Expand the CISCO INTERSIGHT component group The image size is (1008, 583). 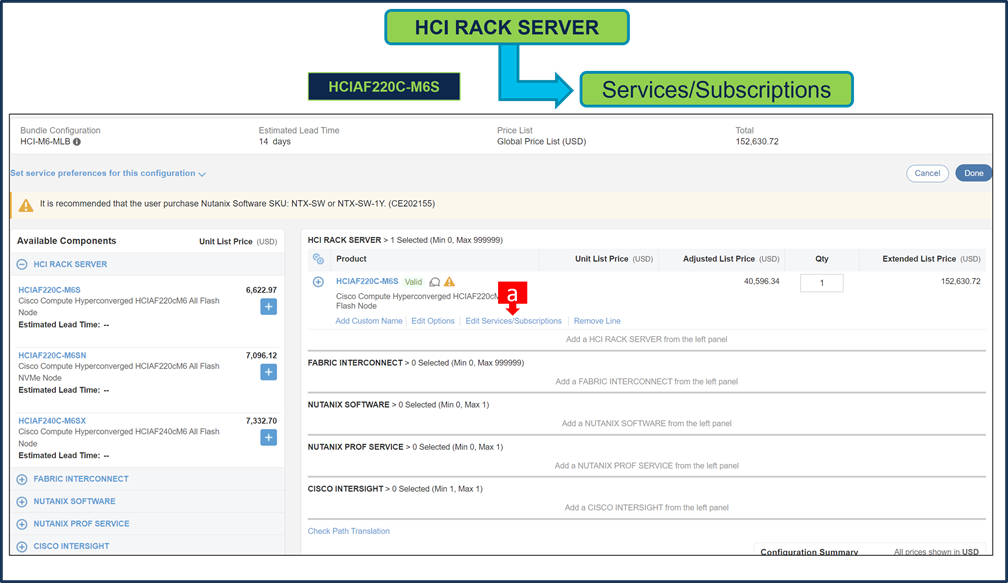22,546
